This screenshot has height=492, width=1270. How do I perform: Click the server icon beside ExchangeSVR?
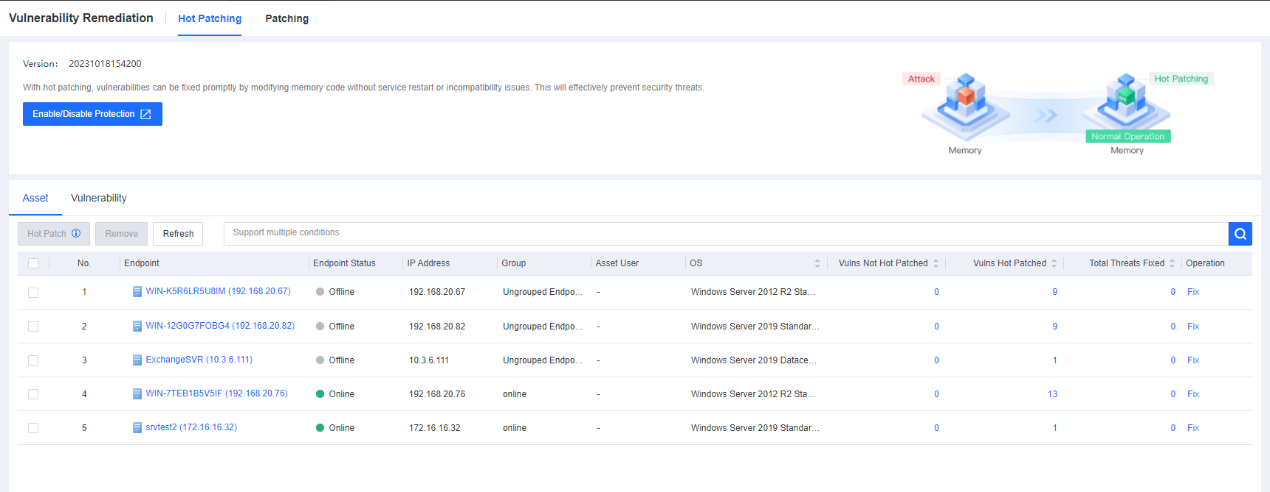pos(138,360)
